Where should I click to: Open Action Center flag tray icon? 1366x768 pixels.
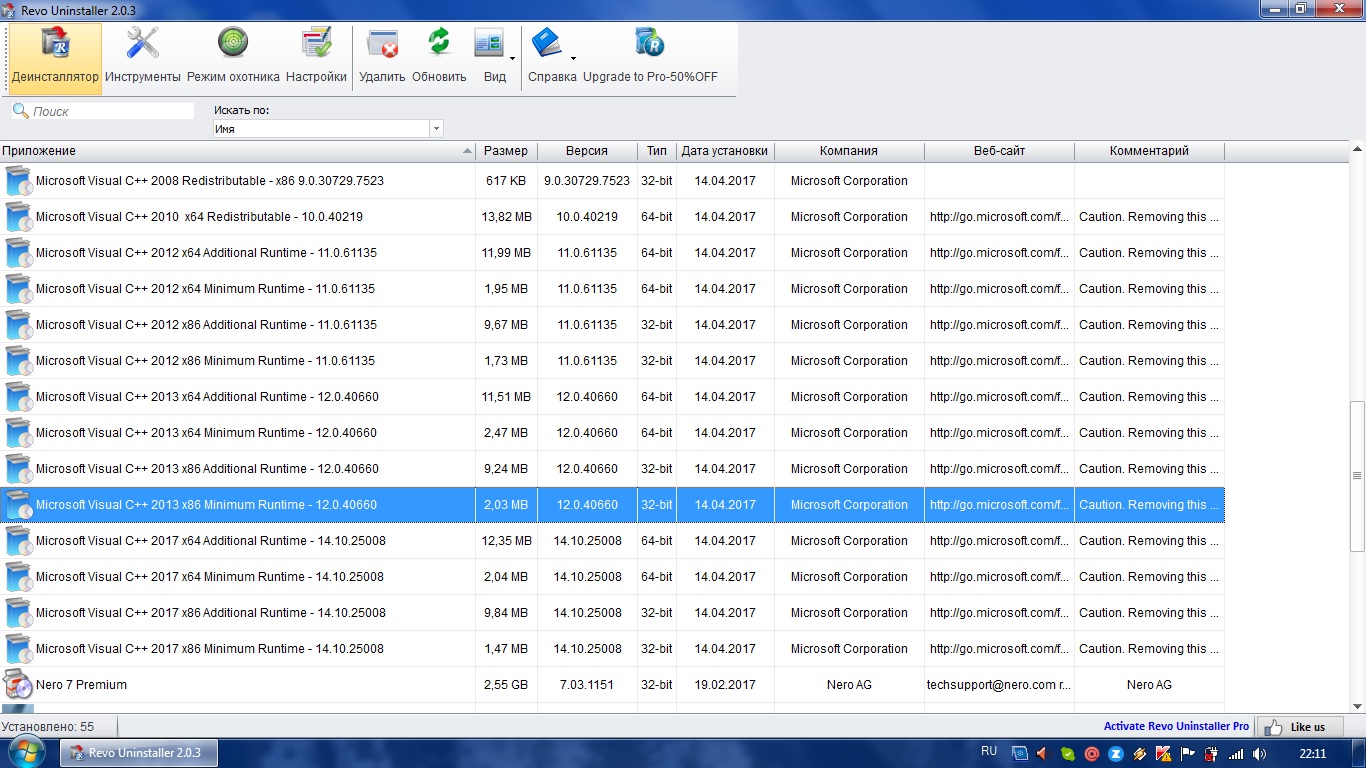click(1188, 754)
